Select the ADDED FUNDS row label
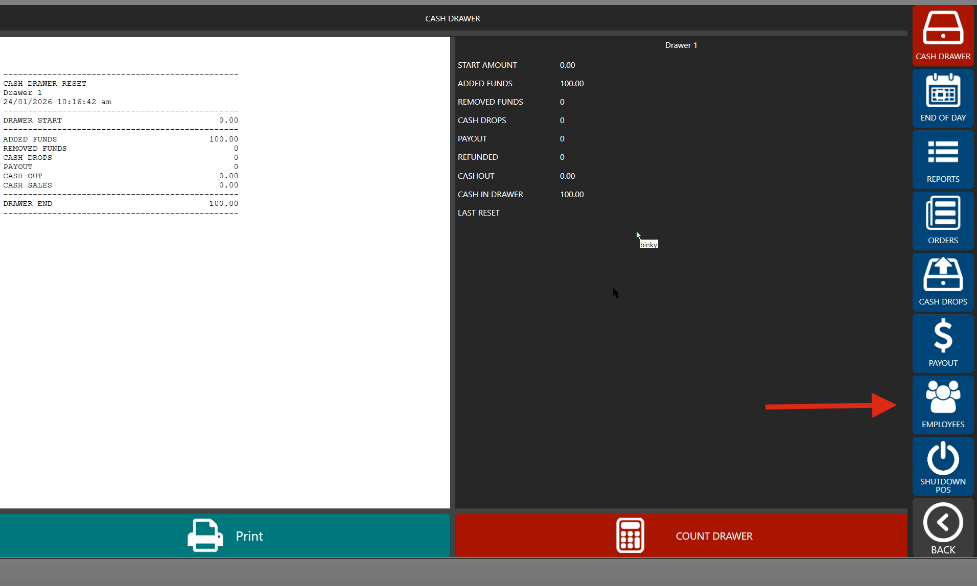Screen dimensions: 977x586 (x=485, y=84)
